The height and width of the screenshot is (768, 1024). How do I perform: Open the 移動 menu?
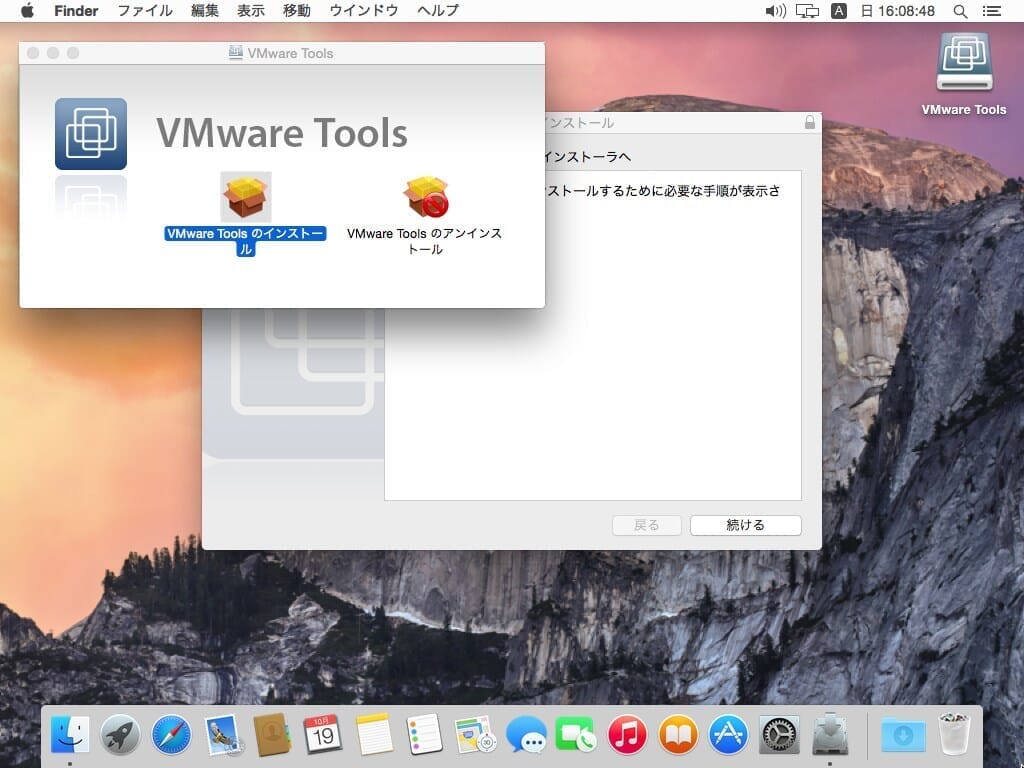coord(296,11)
